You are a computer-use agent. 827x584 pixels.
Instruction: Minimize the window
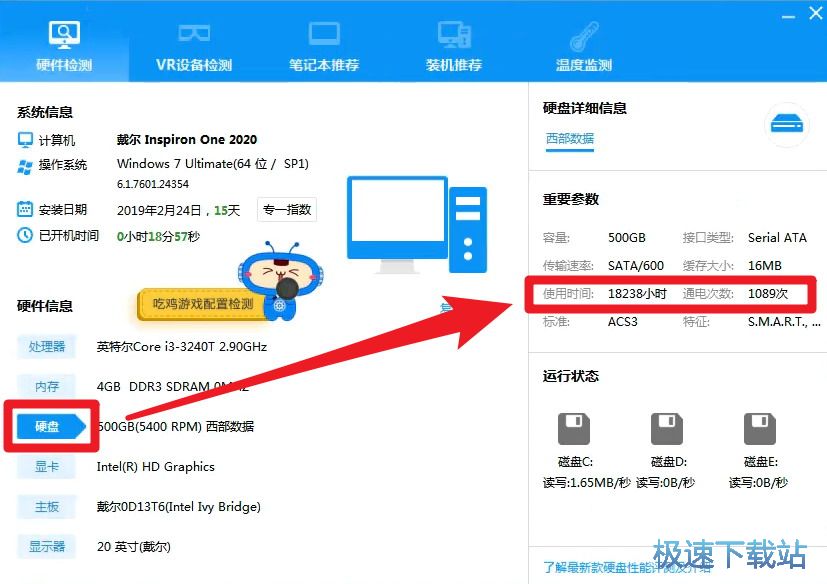coord(788,16)
